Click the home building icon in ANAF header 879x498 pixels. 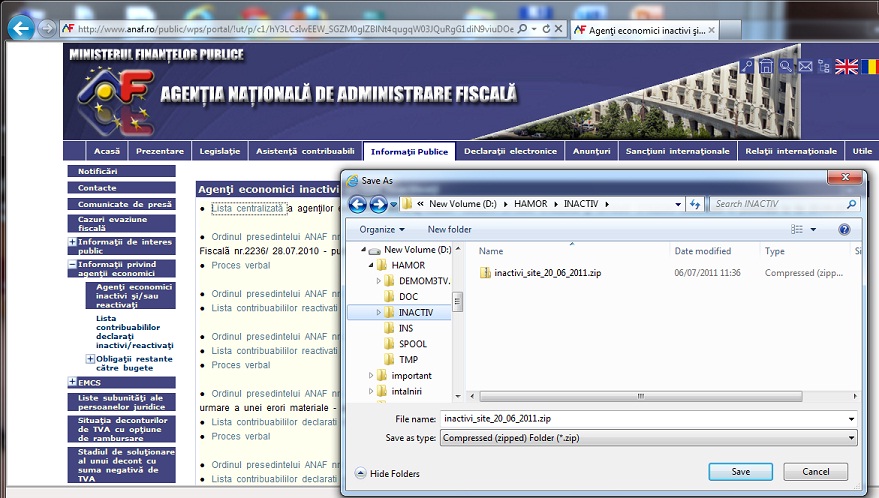[766, 66]
